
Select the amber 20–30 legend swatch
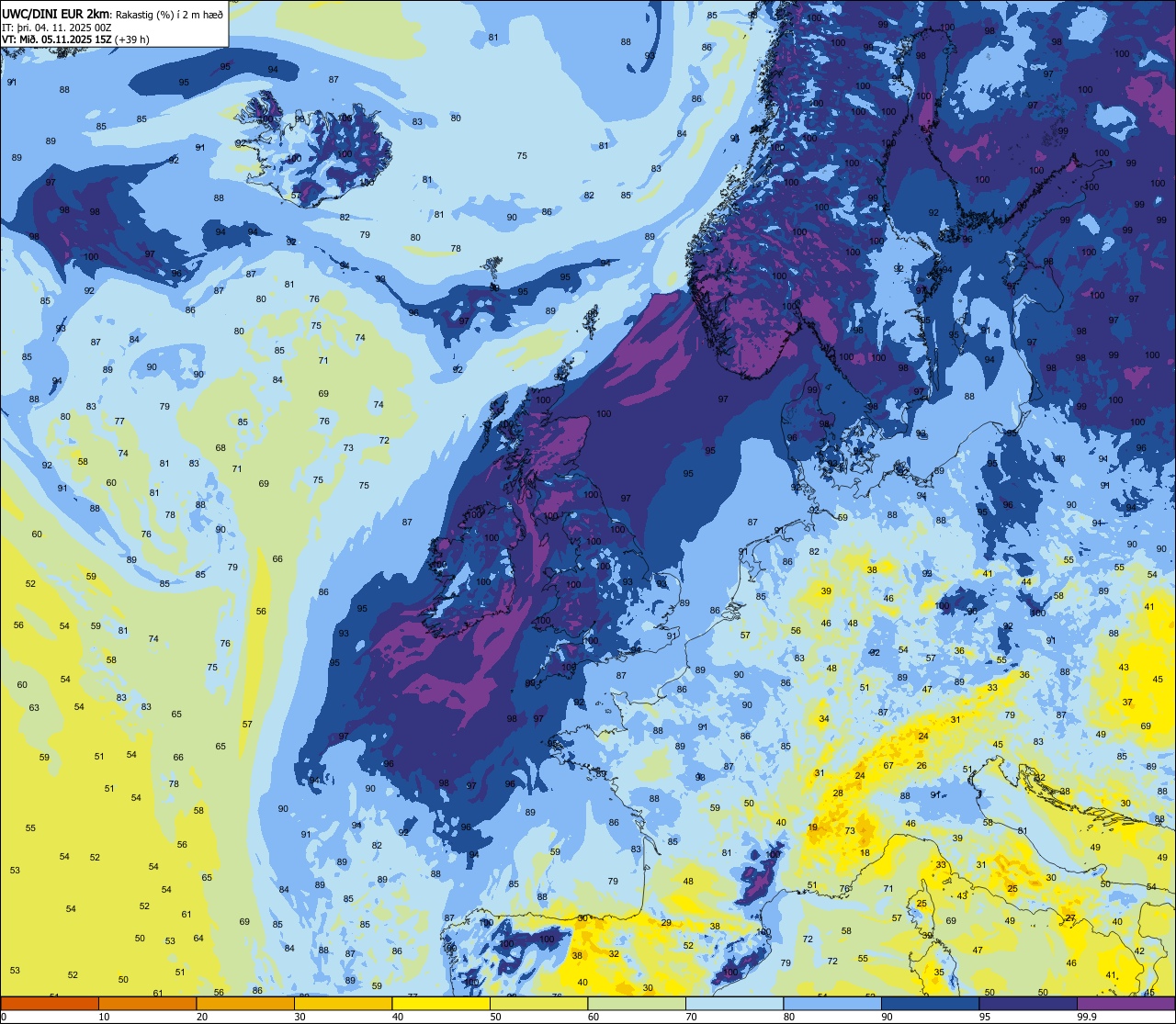coord(245,1003)
